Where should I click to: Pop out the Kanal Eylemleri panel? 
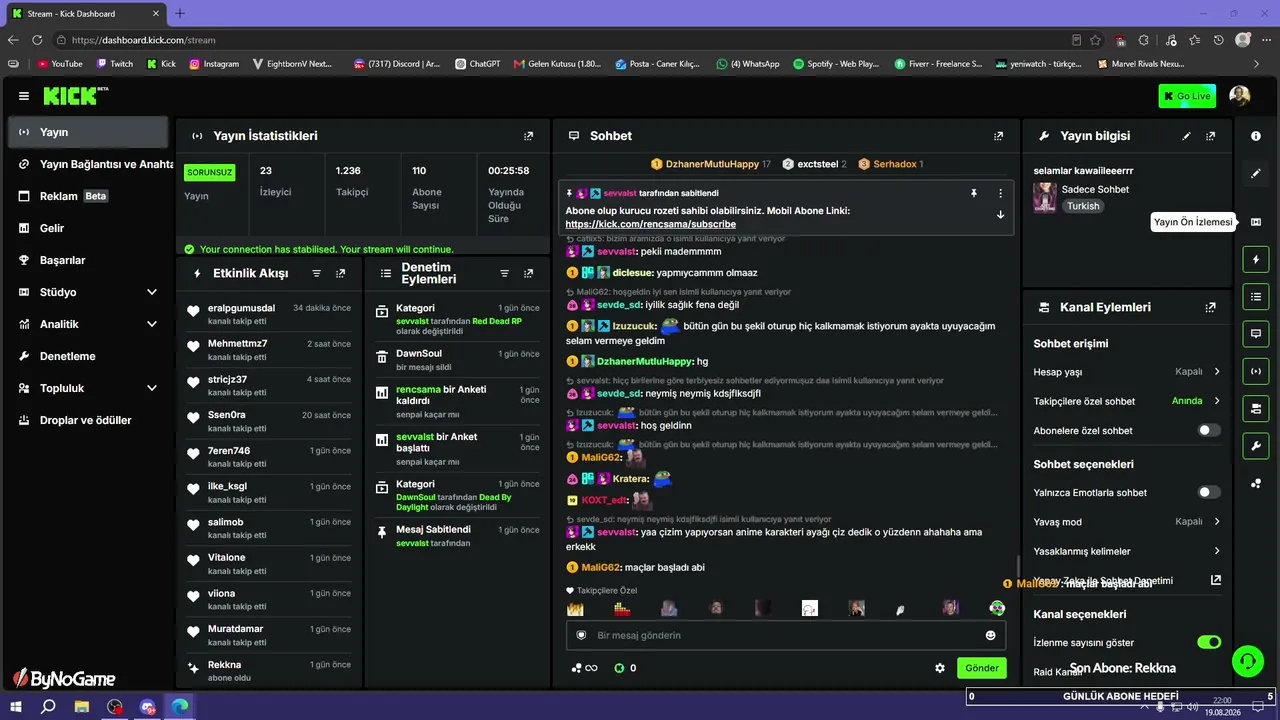pyautogui.click(x=1211, y=308)
